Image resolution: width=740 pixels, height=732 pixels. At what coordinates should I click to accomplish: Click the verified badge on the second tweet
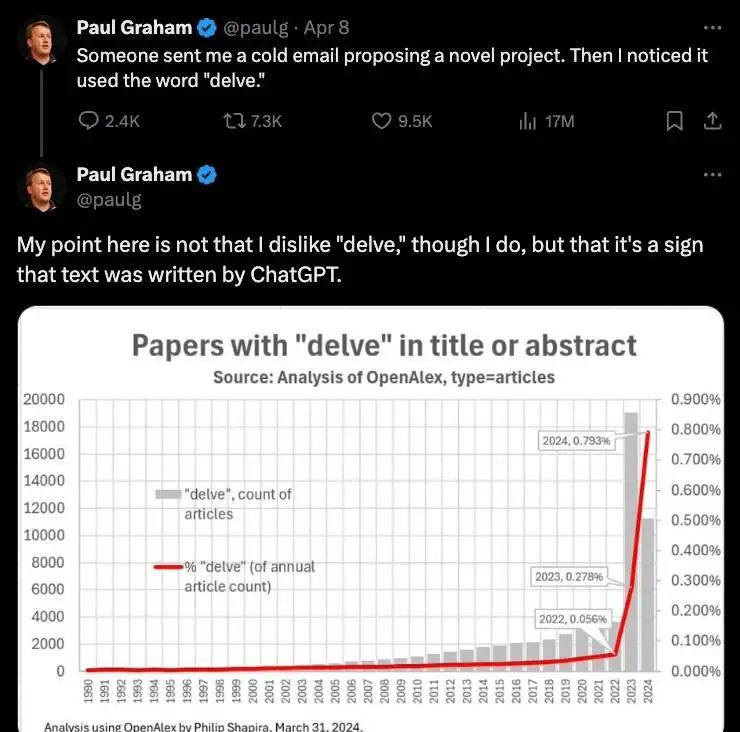pos(206,175)
